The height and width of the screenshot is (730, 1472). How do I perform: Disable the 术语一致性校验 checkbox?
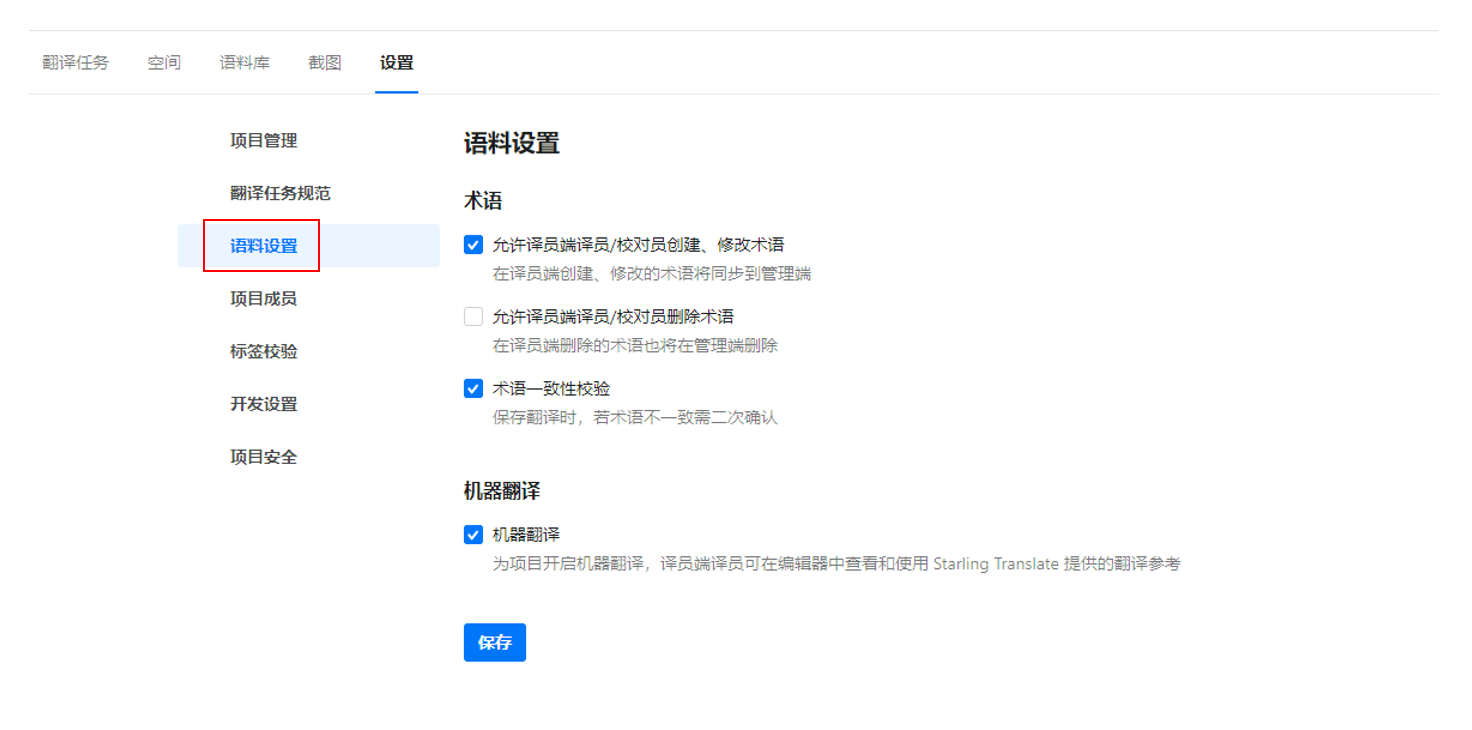[x=474, y=389]
